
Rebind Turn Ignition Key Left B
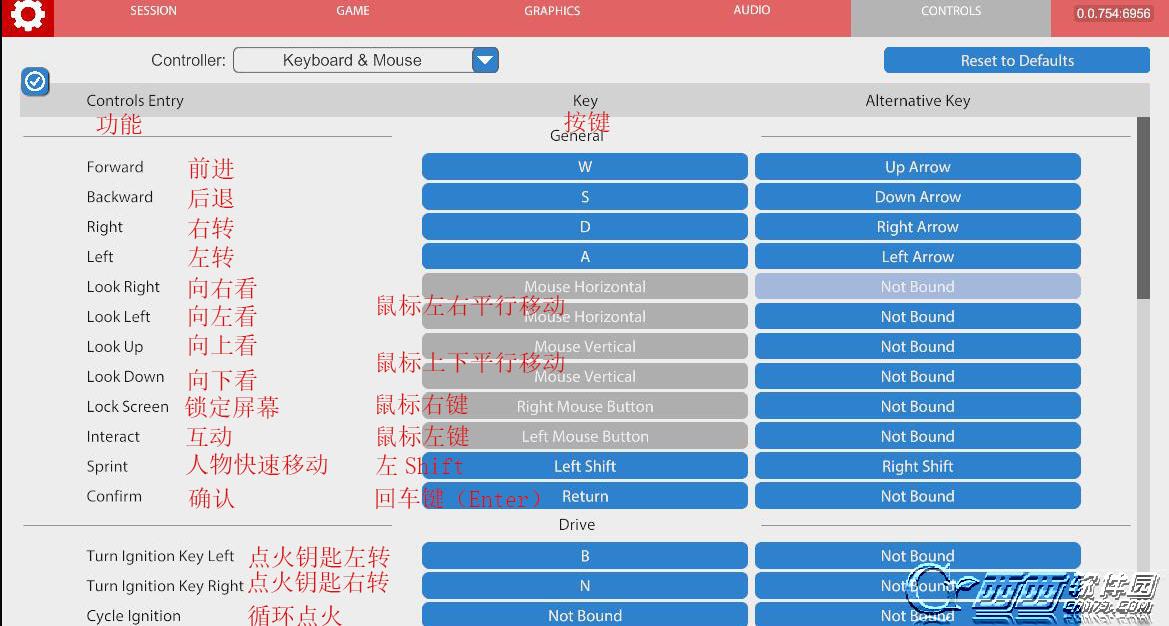coord(584,556)
